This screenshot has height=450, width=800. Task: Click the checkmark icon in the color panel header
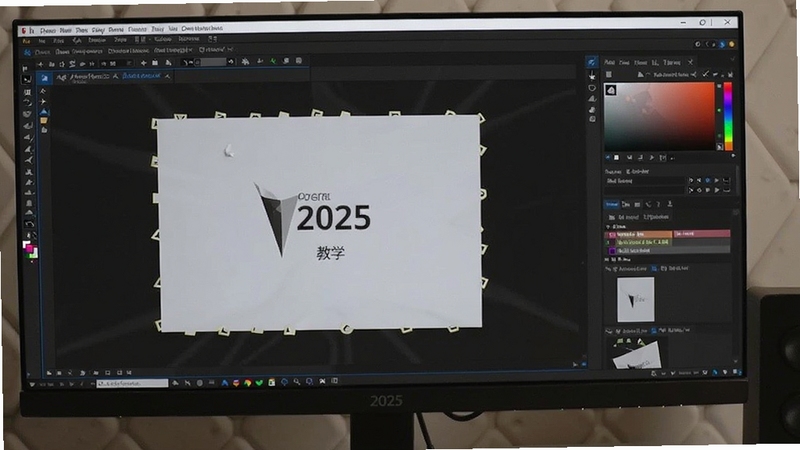point(706,74)
